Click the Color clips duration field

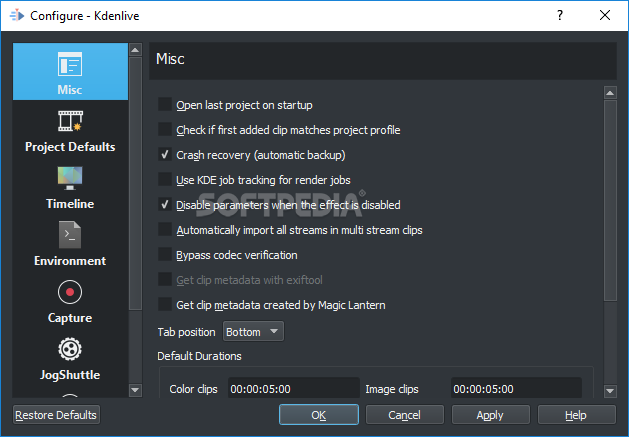click(294, 389)
